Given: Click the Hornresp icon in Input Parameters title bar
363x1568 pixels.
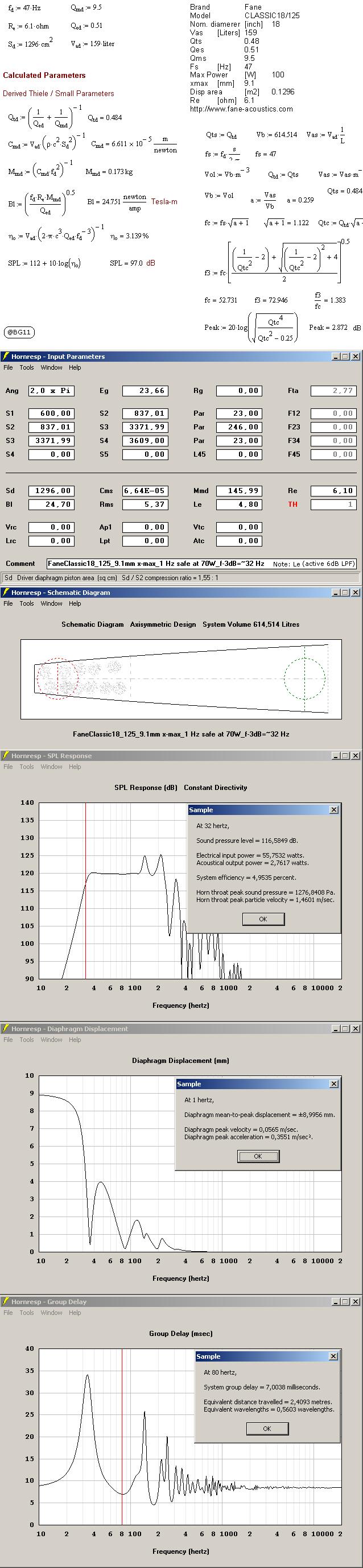Looking at the screenshot, I should (6, 357).
